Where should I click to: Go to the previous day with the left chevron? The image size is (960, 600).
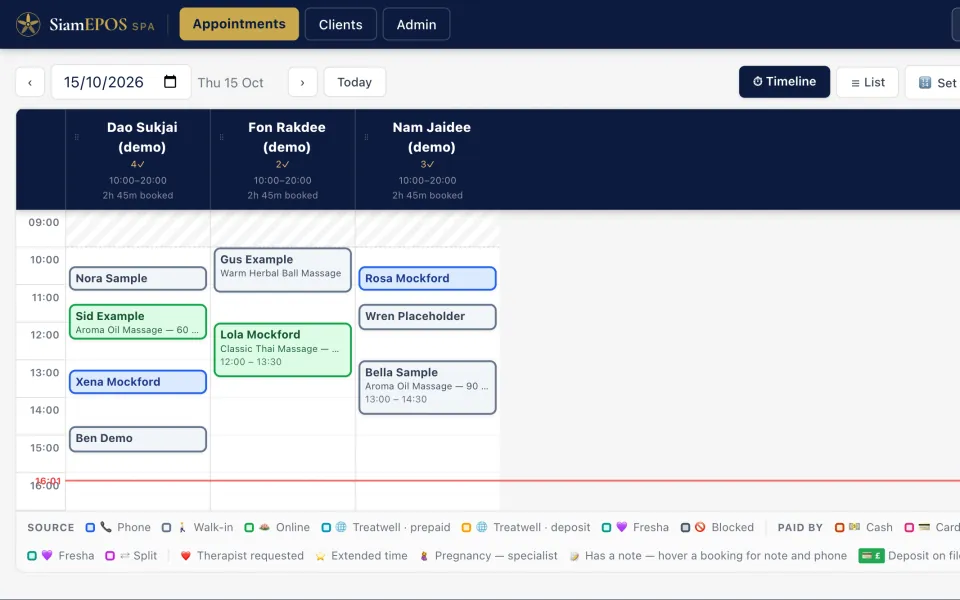[x=30, y=82]
